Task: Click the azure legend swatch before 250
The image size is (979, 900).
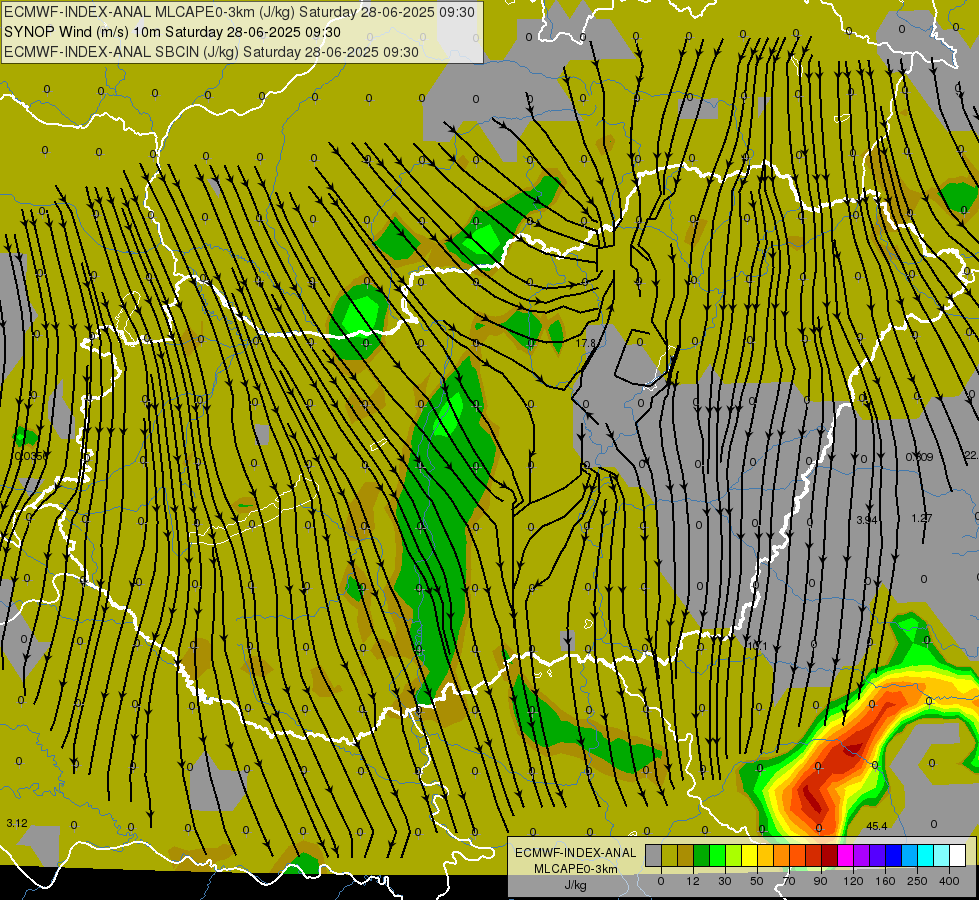Action: click(x=910, y=856)
